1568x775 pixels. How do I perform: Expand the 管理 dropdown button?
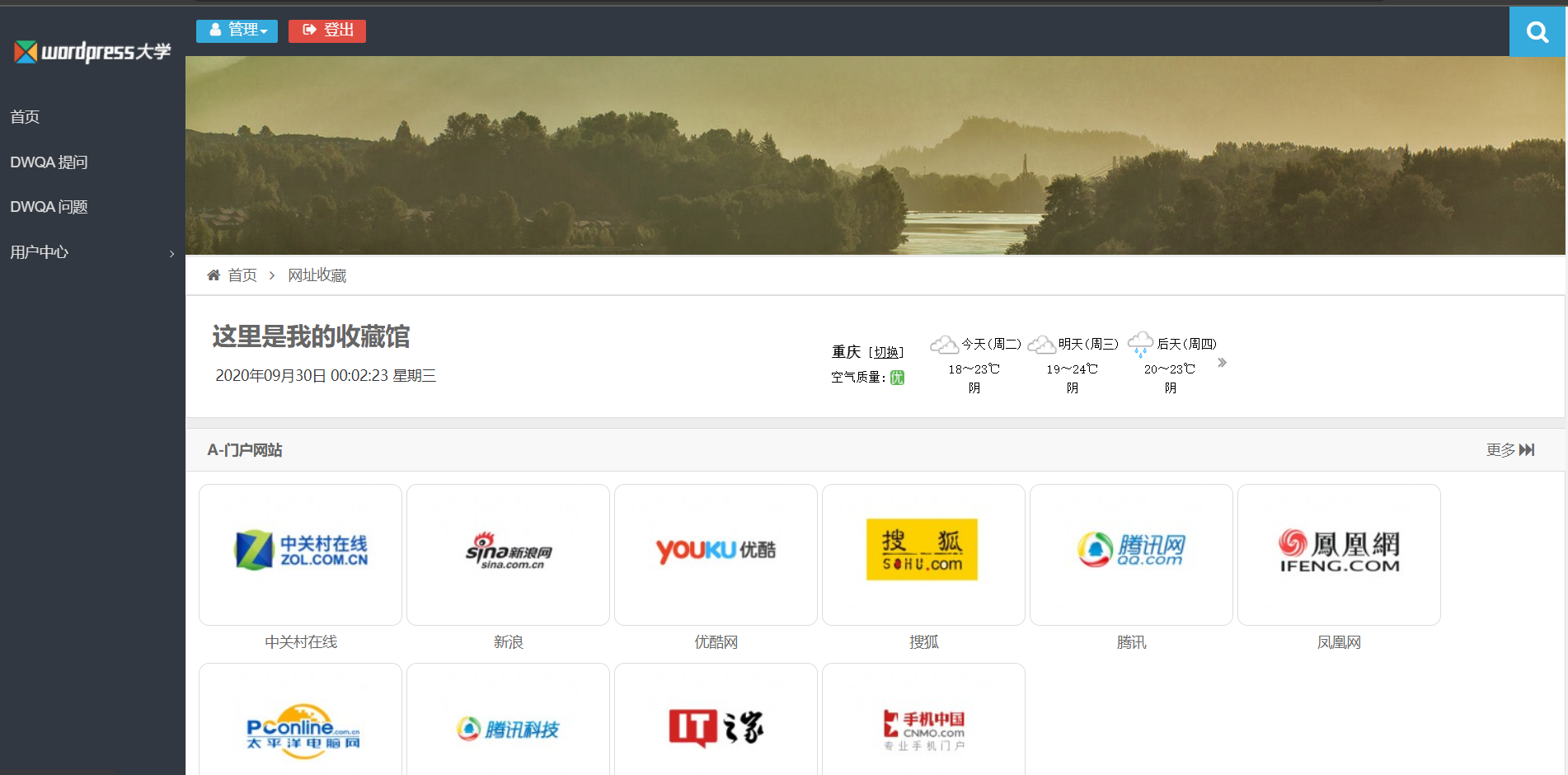[x=237, y=31]
